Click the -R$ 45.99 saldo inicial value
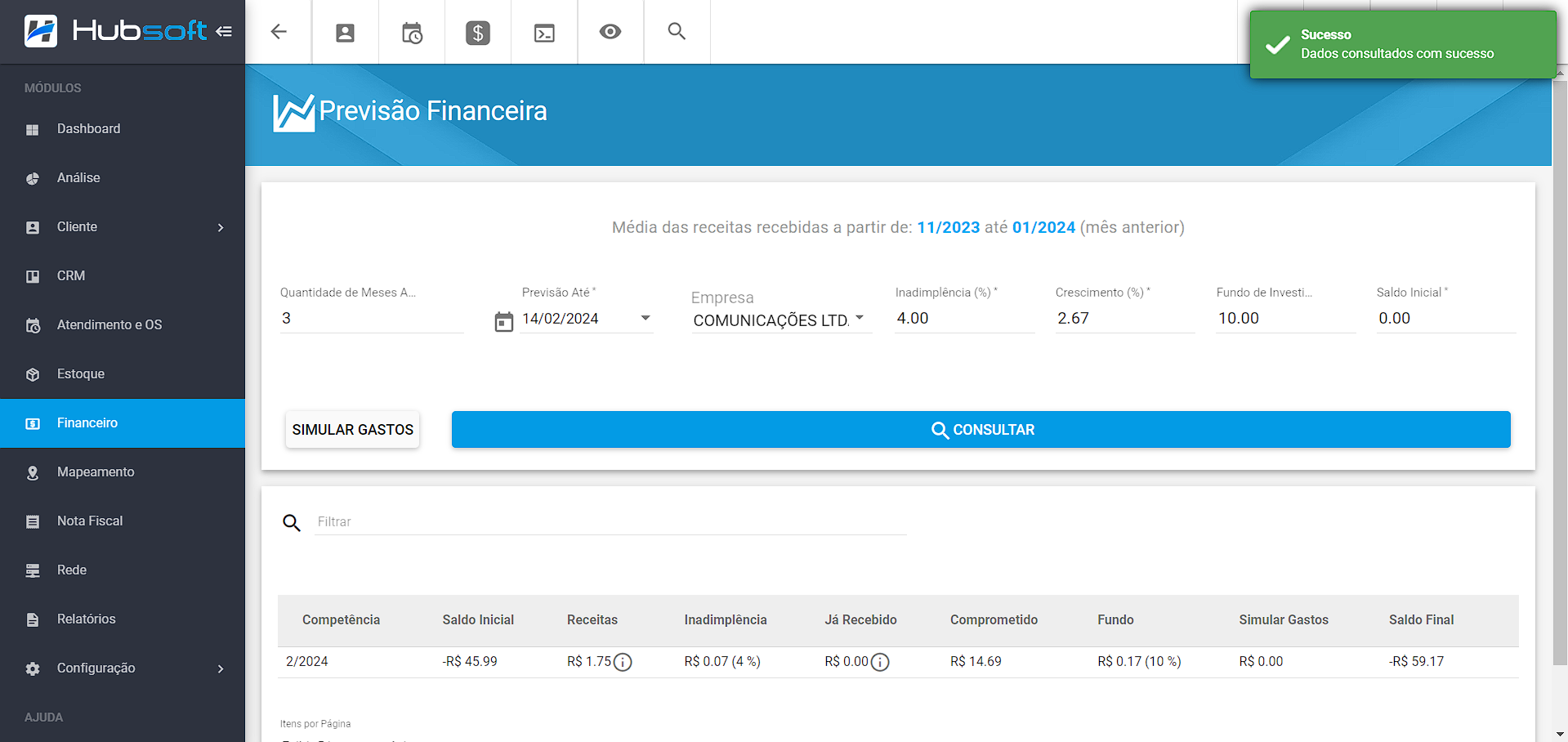 [470, 662]
